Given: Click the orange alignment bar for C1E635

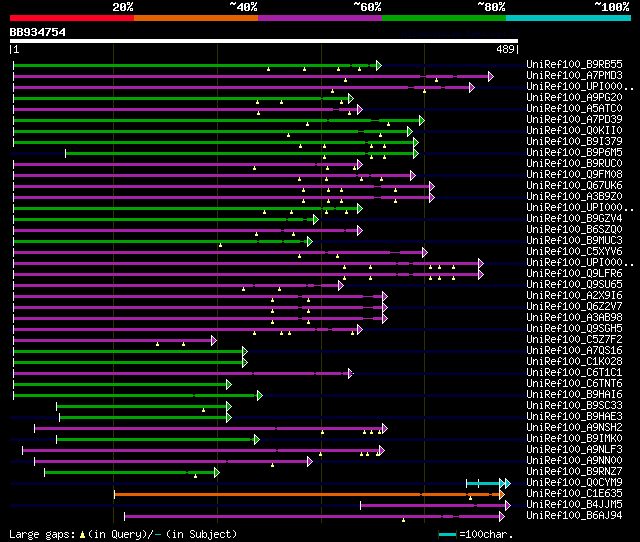Looking at the screenshot, I should [307, 495].
